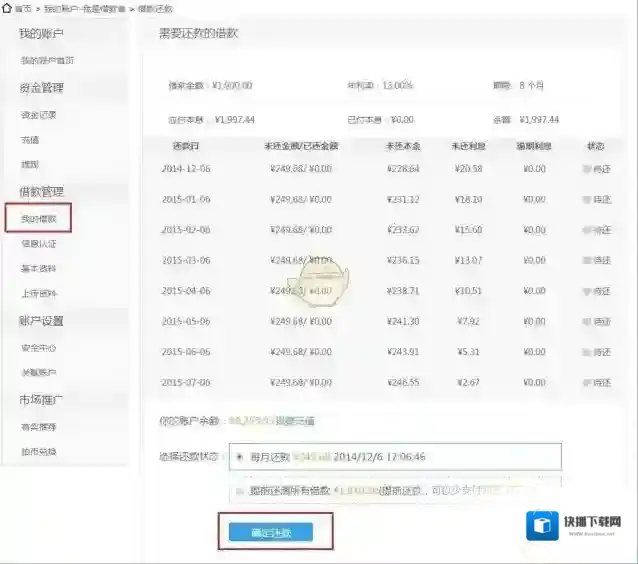The height and width of the screenshot is (564, 638).
Task: Click status icon for 2015-05-06 row
Action: click(587, 321)
